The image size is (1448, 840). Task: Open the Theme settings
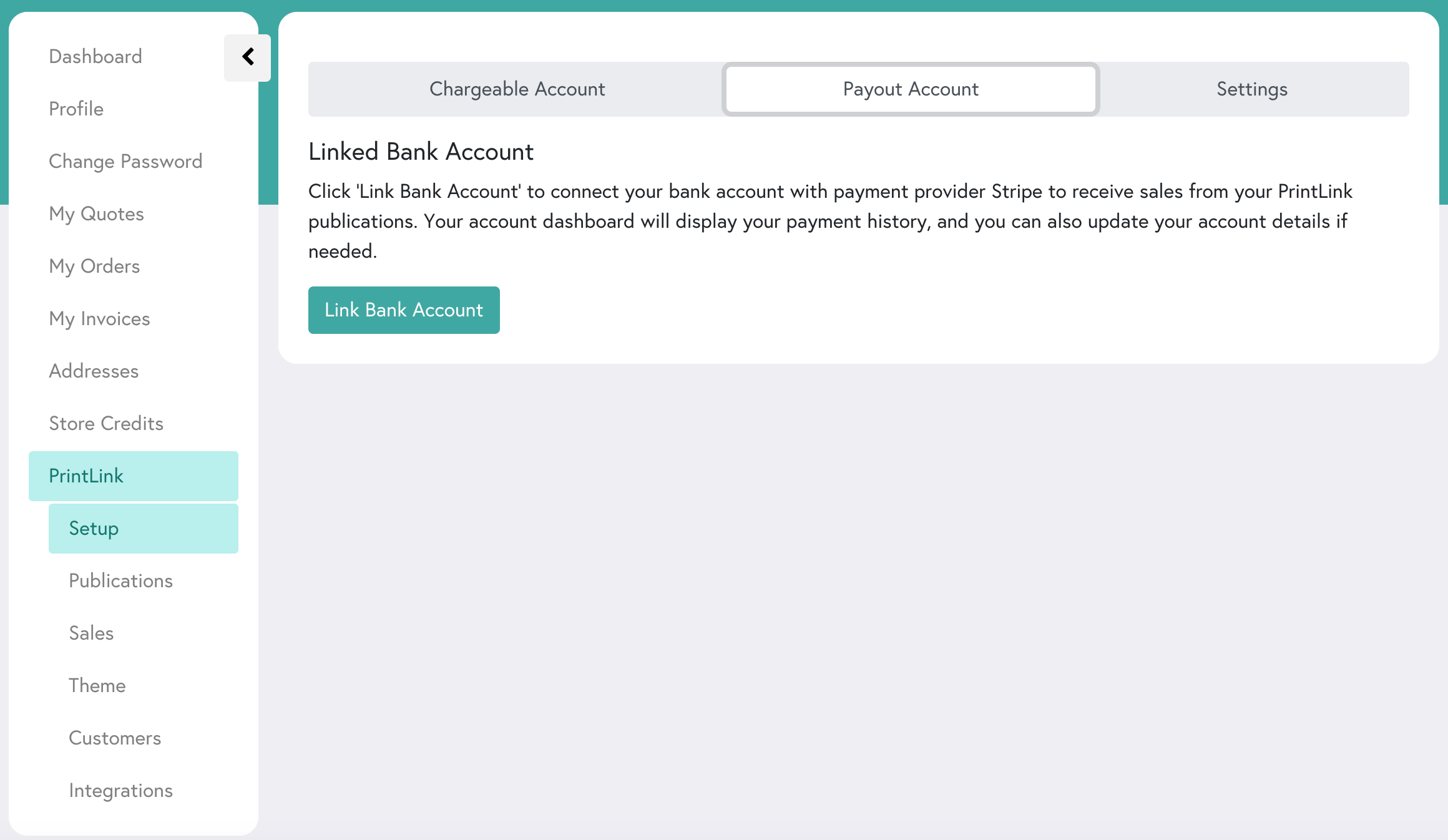(x=97, y=685)
